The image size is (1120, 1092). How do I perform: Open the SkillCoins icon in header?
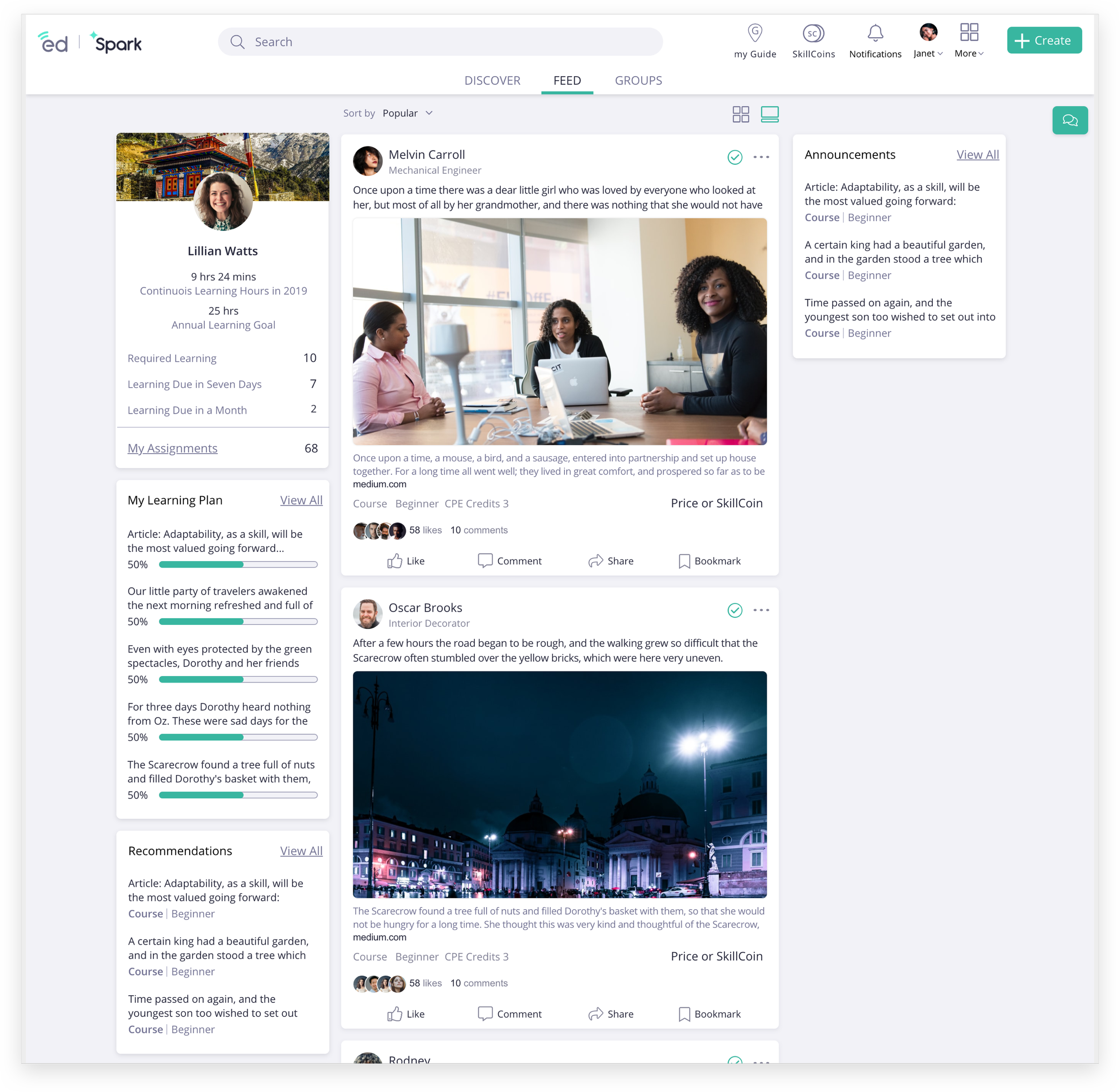[813, 33]
